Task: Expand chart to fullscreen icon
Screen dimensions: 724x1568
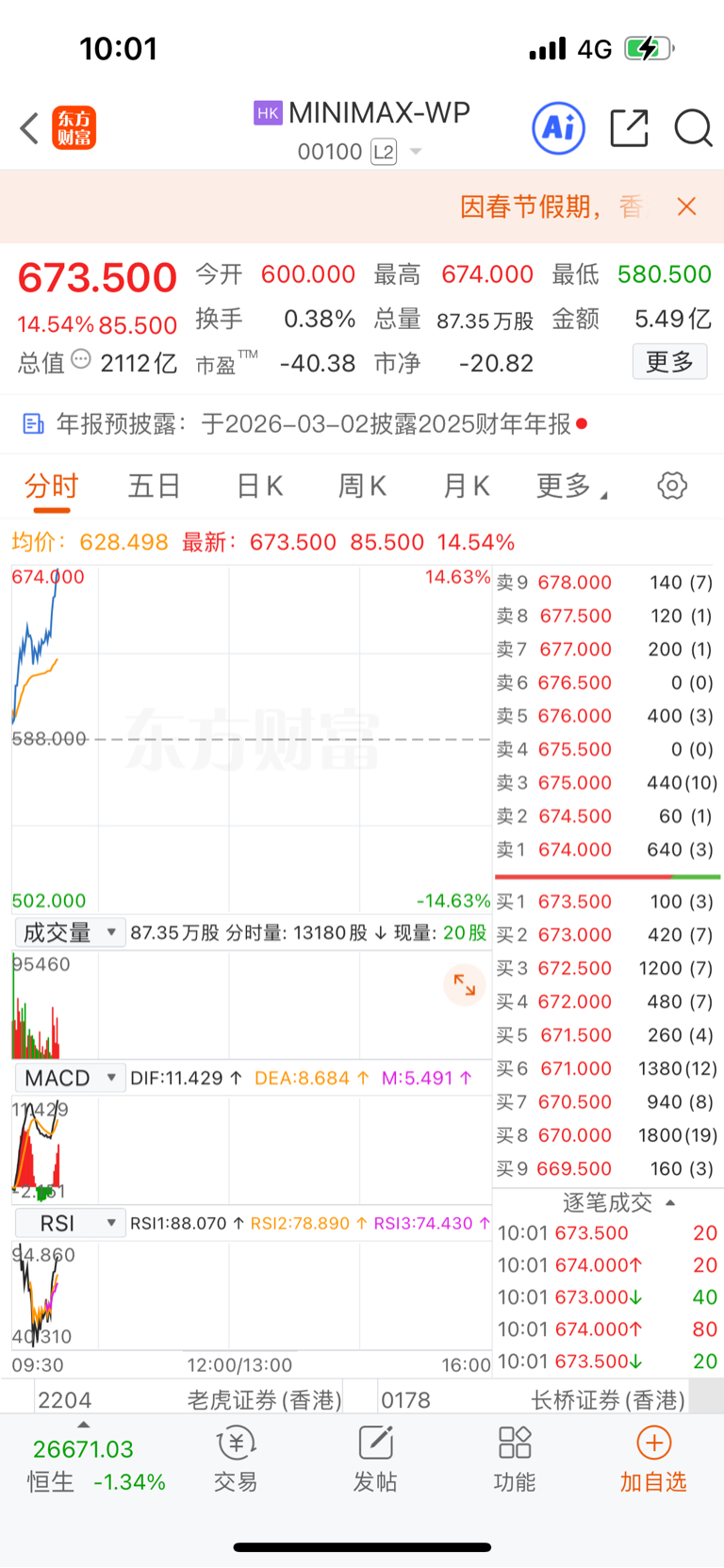Action: (465, 985)
